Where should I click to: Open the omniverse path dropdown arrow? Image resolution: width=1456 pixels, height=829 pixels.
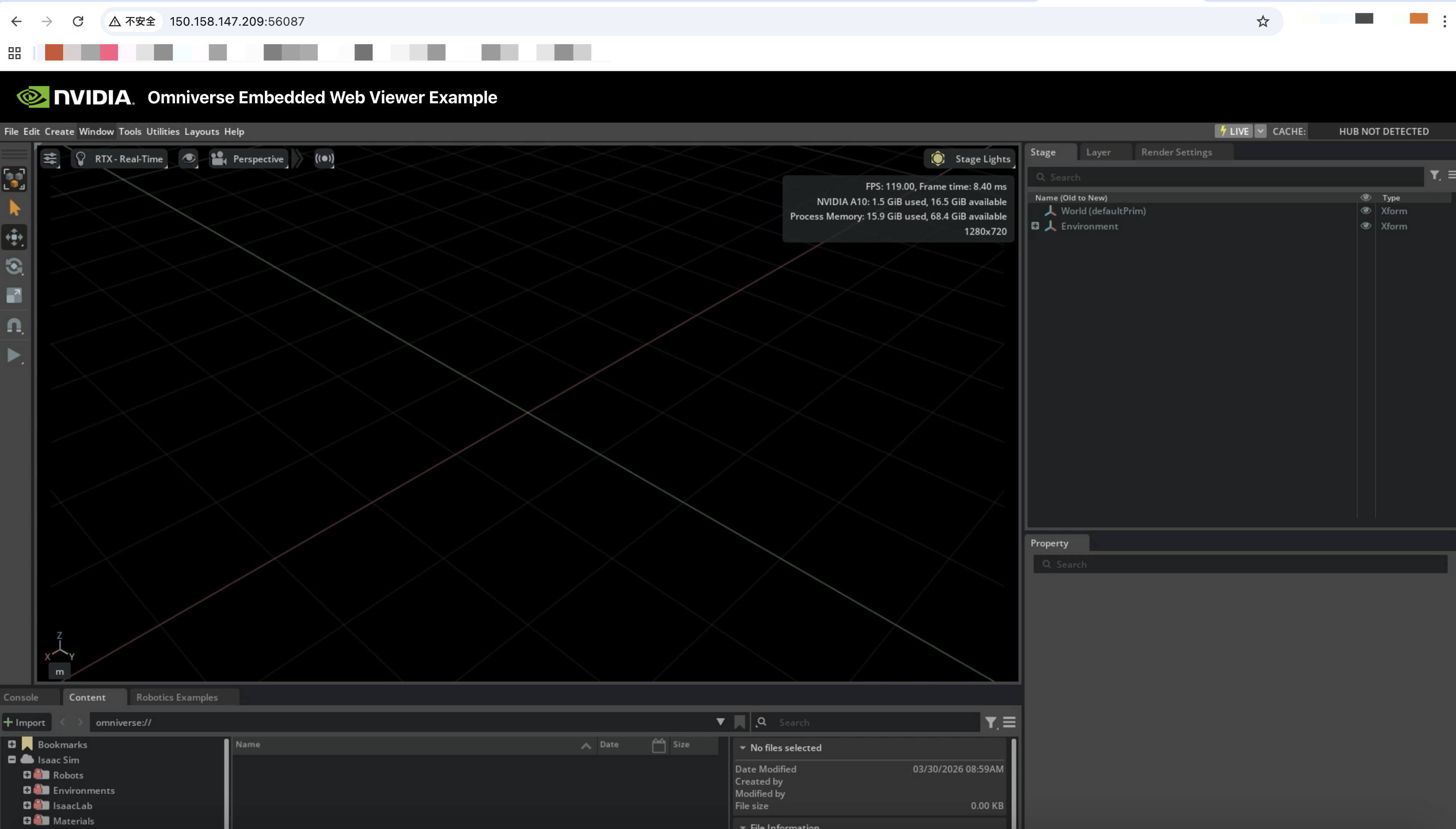(720, 722)
